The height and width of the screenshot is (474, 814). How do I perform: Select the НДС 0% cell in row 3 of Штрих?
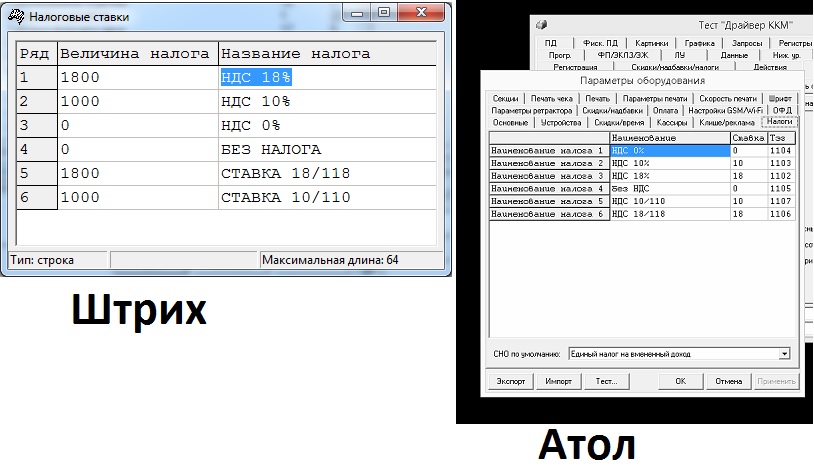[327, 125]
